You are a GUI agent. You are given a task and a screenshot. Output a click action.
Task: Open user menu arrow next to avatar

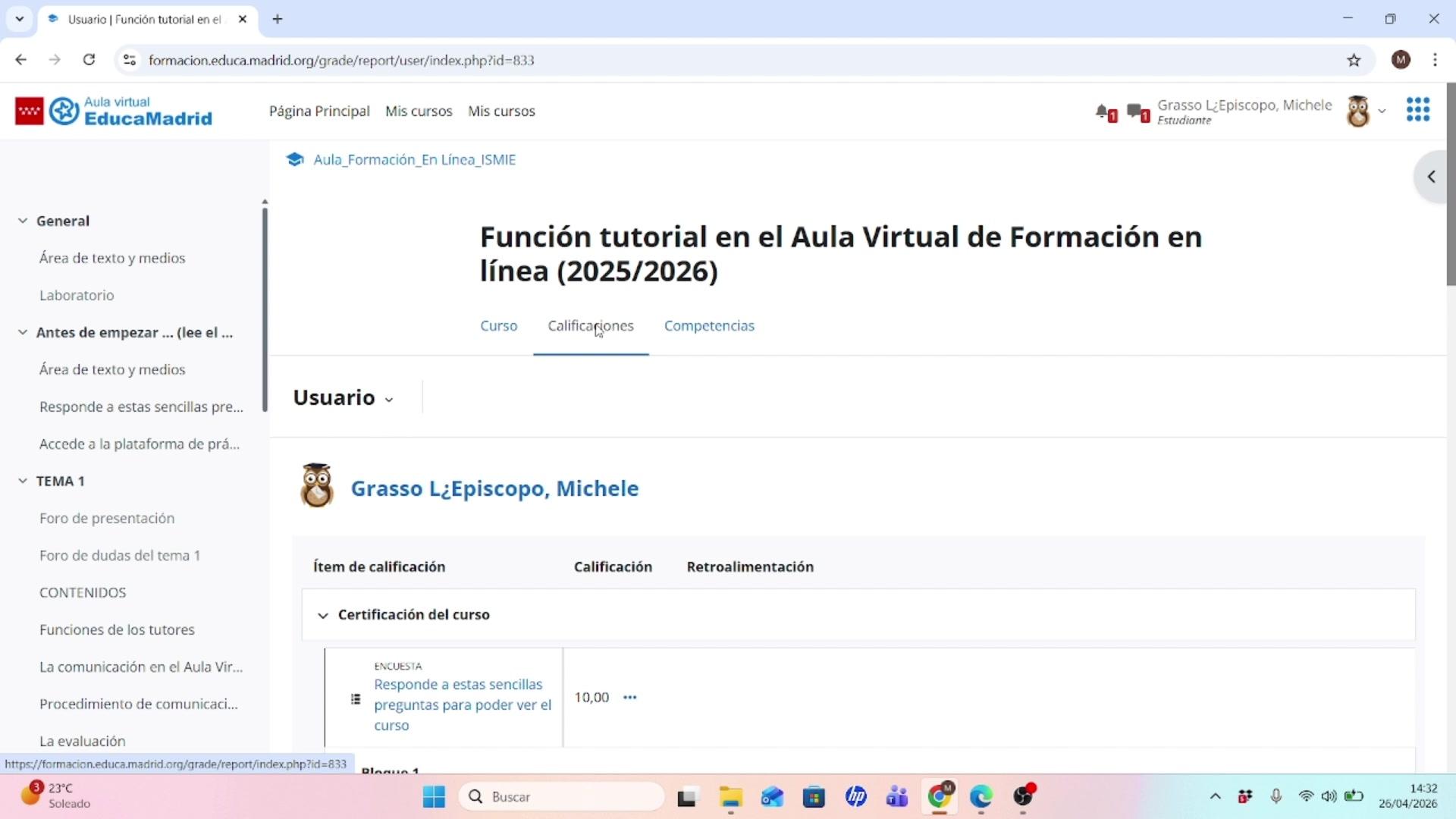pyautogui.click(x=1382, y=111)
